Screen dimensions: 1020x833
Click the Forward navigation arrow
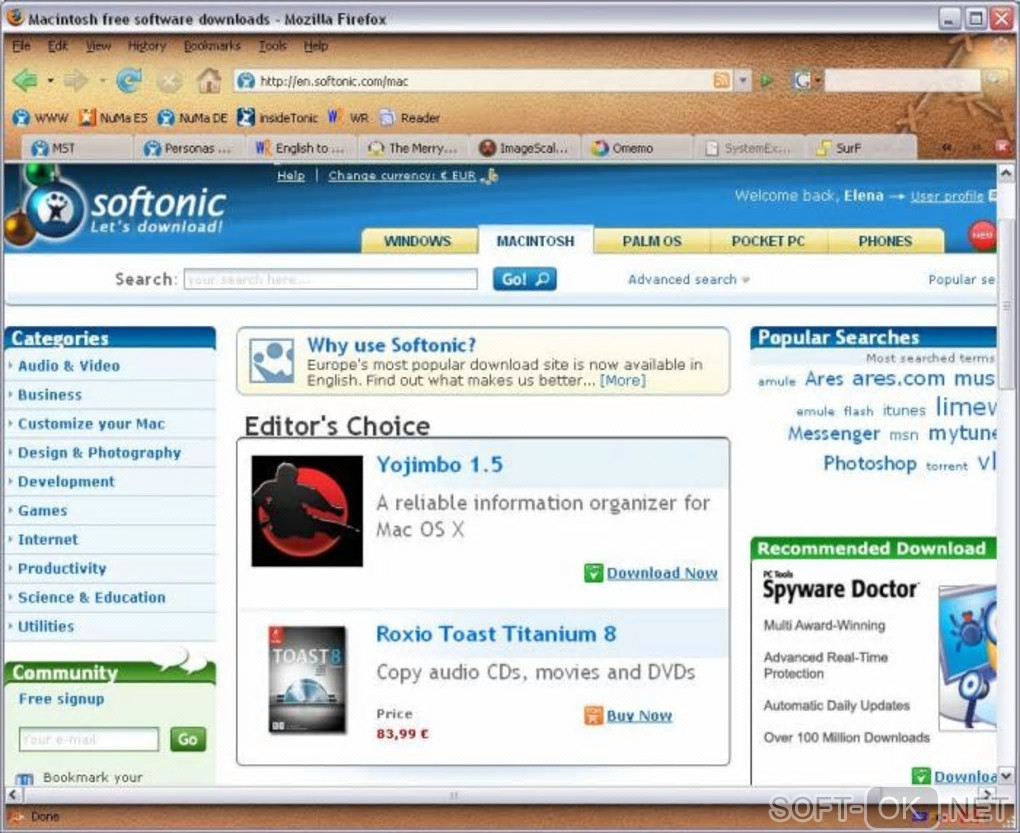[x=75, y=81]
